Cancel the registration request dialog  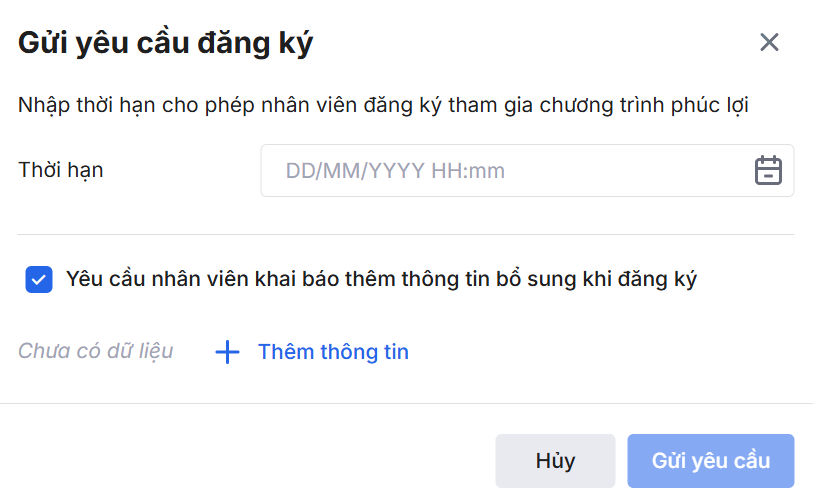(x=555, y=461)
